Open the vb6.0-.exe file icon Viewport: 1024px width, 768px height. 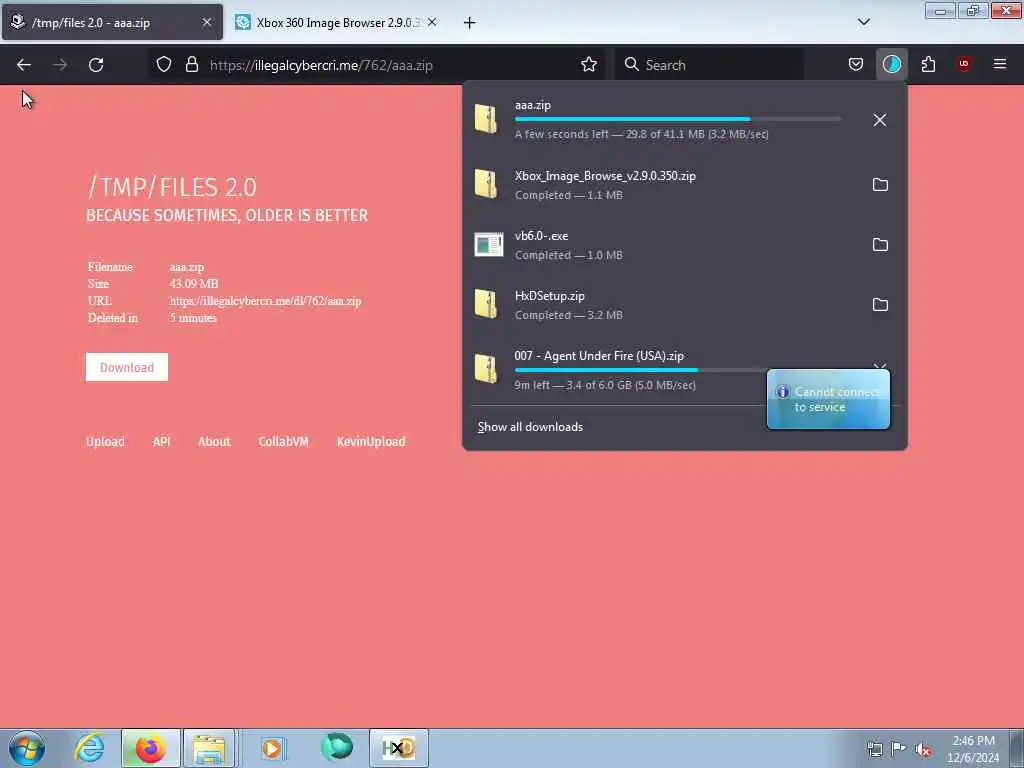tap(488, 245)
